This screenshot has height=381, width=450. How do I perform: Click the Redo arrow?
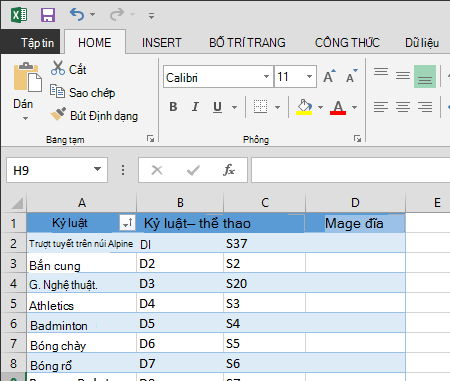[x=117, y=14]
